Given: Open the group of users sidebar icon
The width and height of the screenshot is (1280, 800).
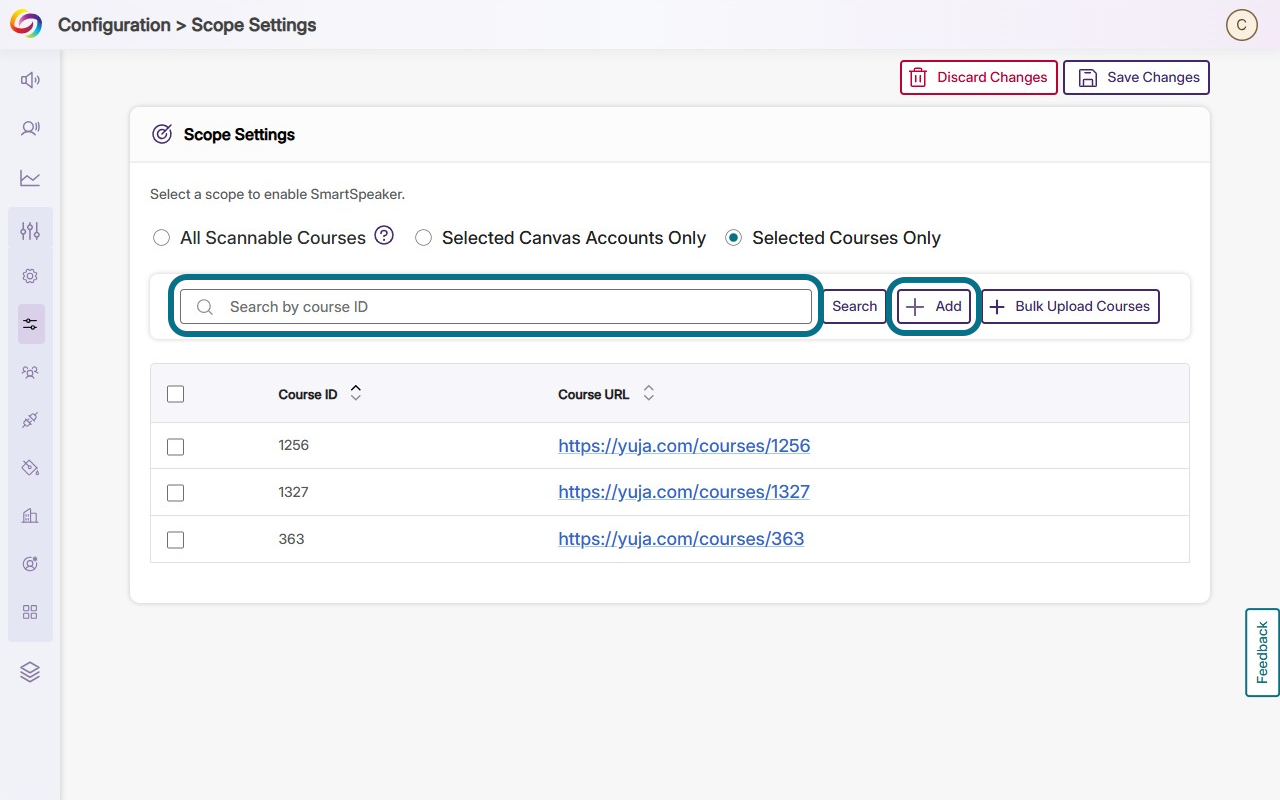Looking at the screenshot, I should [30, 372].
